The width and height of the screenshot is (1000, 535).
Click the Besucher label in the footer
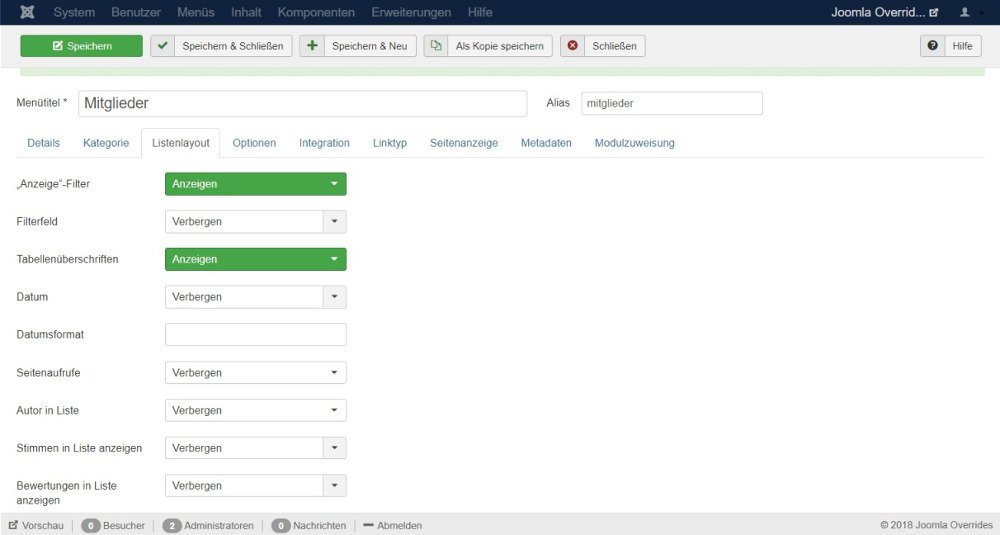click(x=124, y=525)
